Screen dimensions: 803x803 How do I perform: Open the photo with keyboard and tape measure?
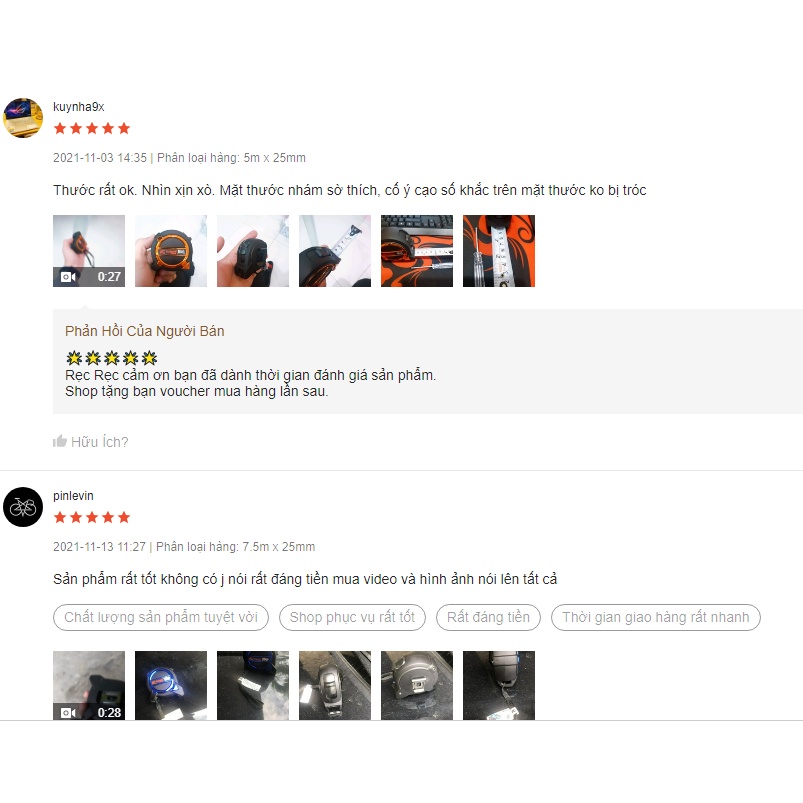(417, 251)
